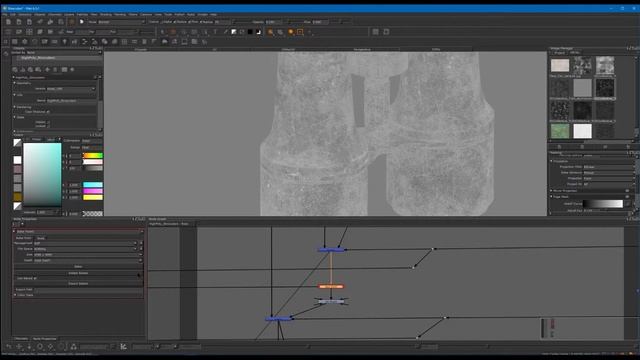
Task: Click inside the teal color picker square
Action: 42,175
